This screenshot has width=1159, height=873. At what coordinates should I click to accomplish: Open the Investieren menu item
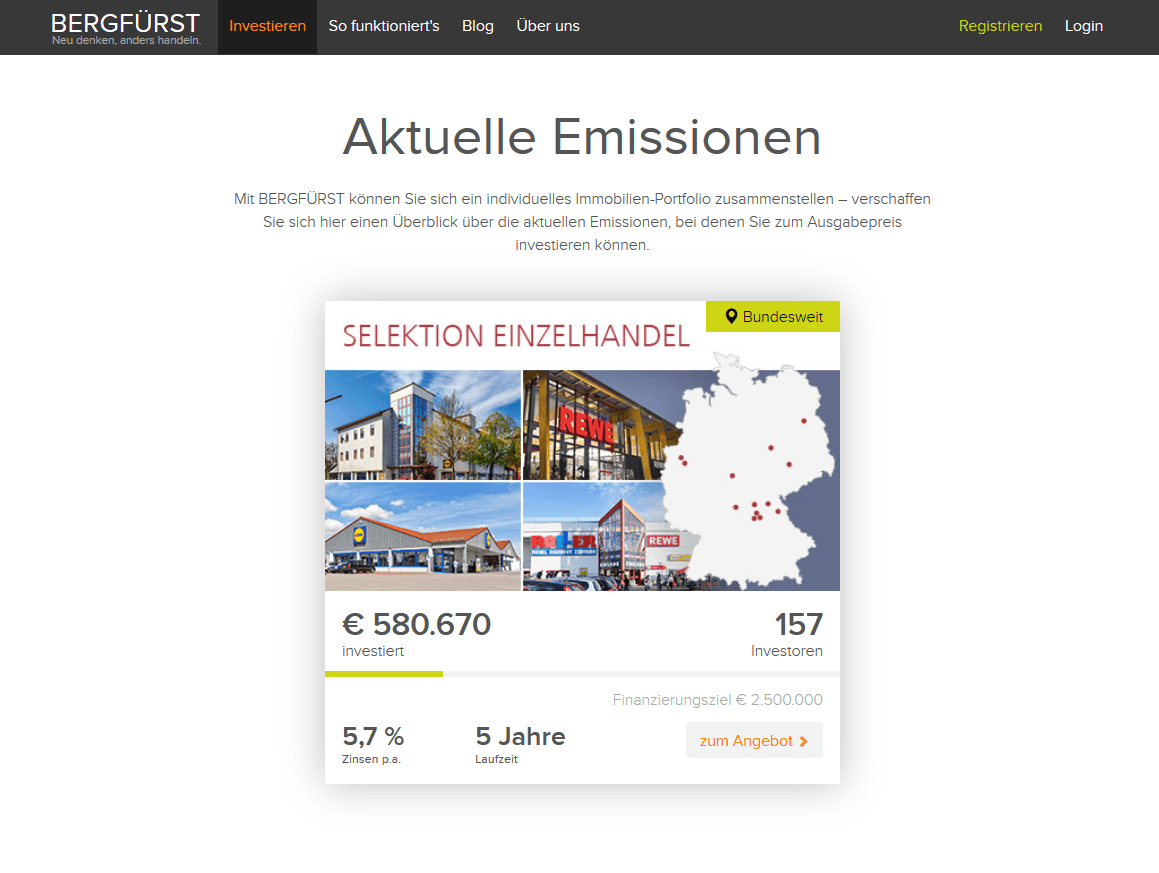pyautogui.click(x=267, y=27)
